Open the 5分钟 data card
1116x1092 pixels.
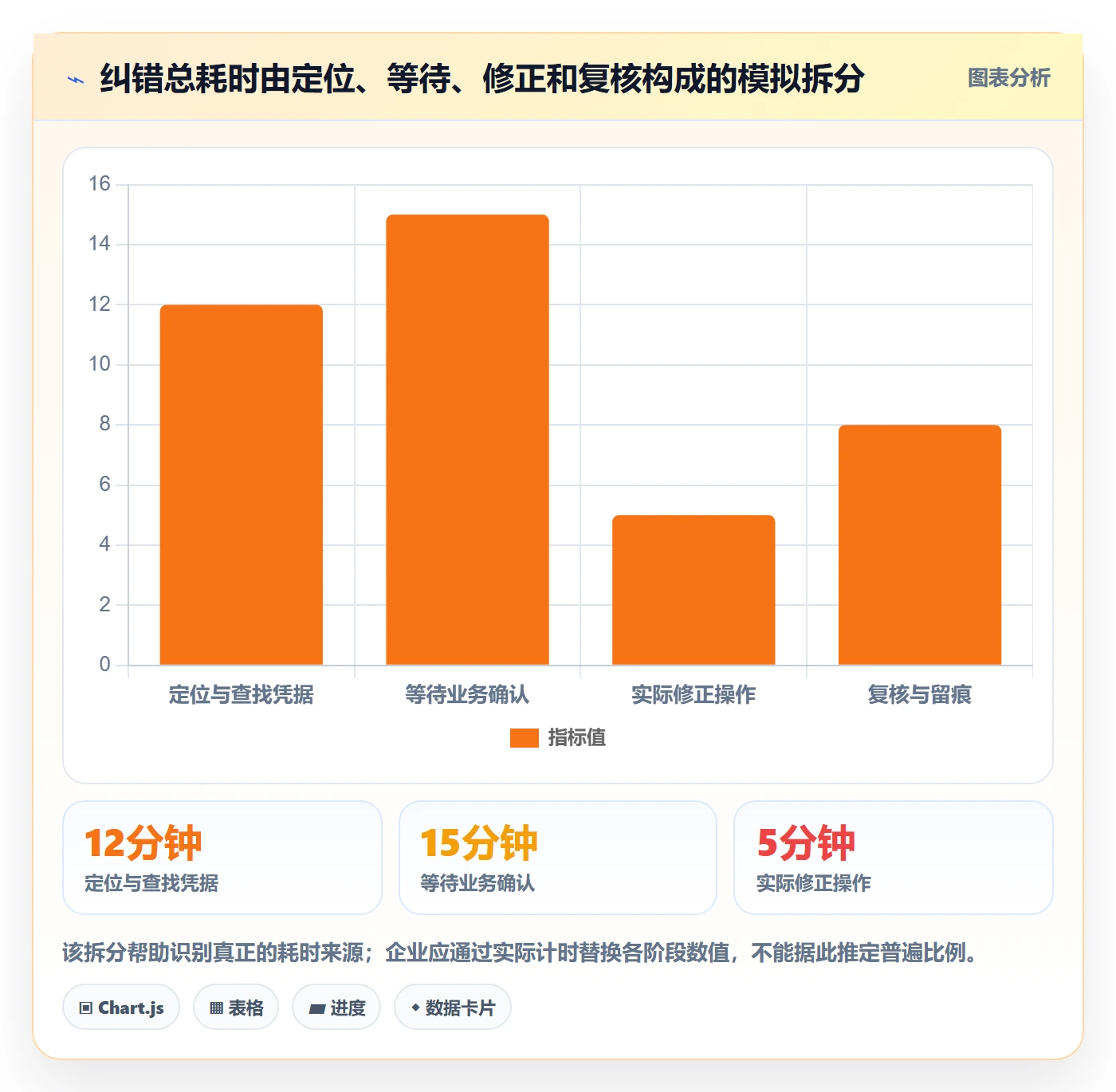(894, 858)
